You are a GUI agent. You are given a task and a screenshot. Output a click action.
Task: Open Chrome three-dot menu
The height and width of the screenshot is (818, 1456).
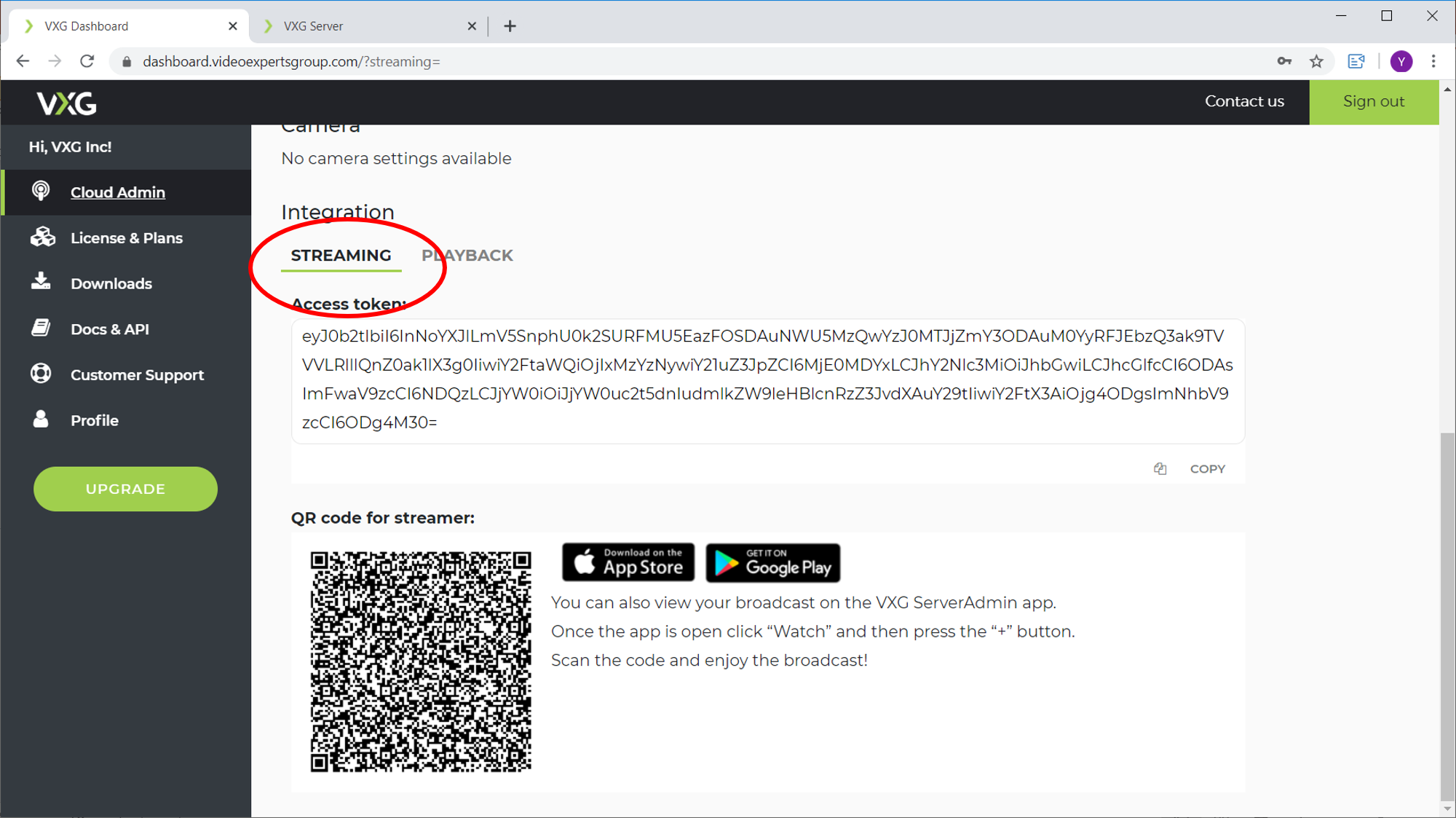(1433, 62)
